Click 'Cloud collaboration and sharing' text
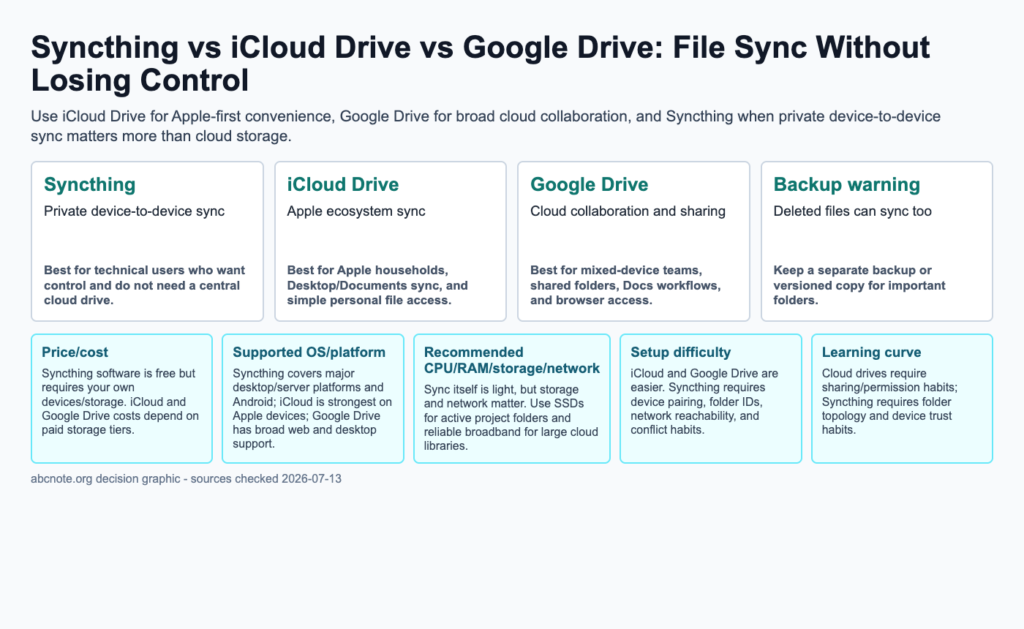The height and width of the screenshot is (629, 1024). pos(628,211)
